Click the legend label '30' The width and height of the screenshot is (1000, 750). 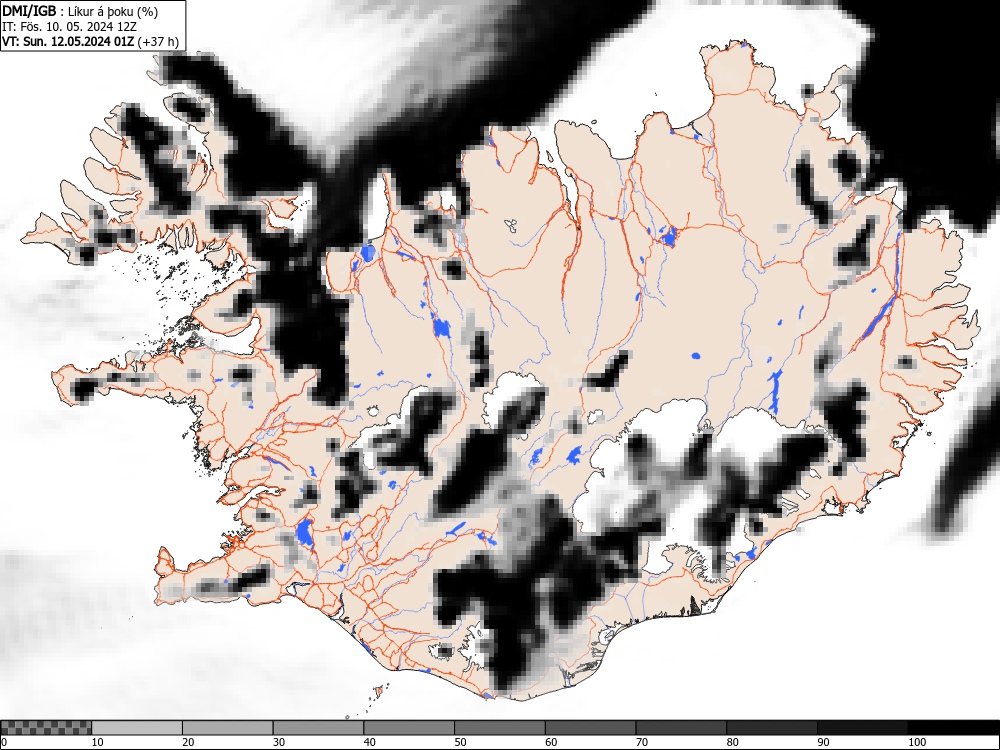coord(279,742)
